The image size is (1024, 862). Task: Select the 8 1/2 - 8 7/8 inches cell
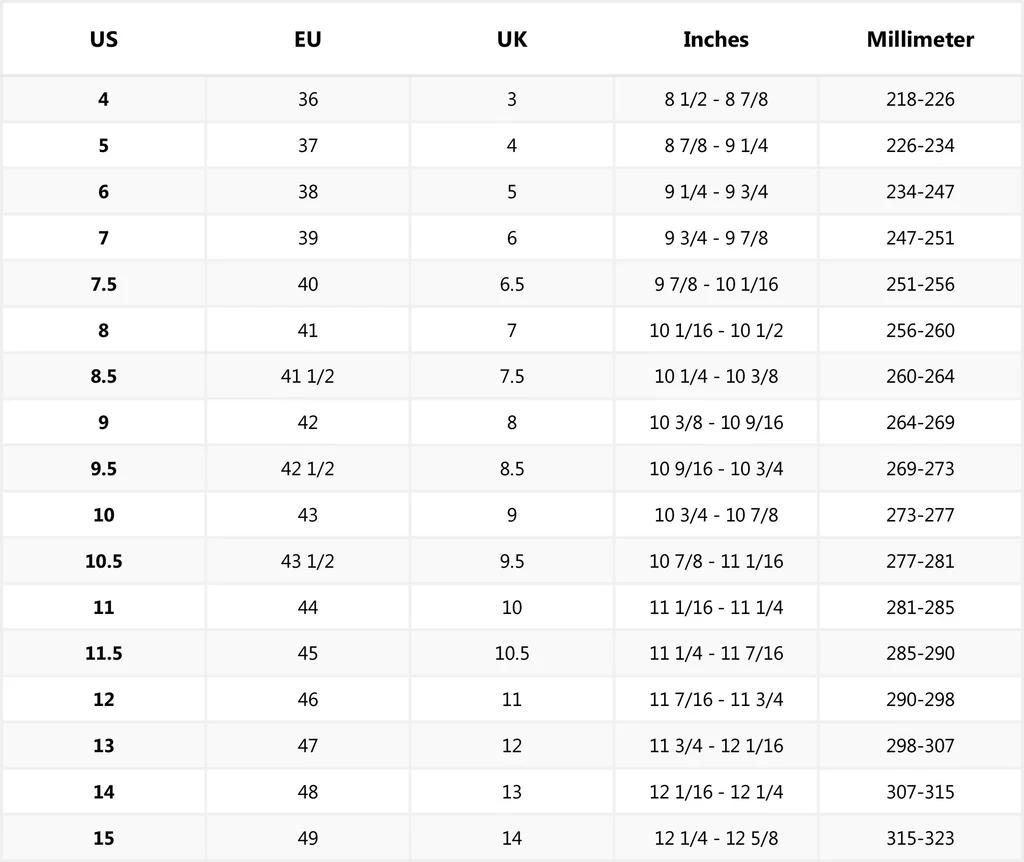[x=716, y=99]
